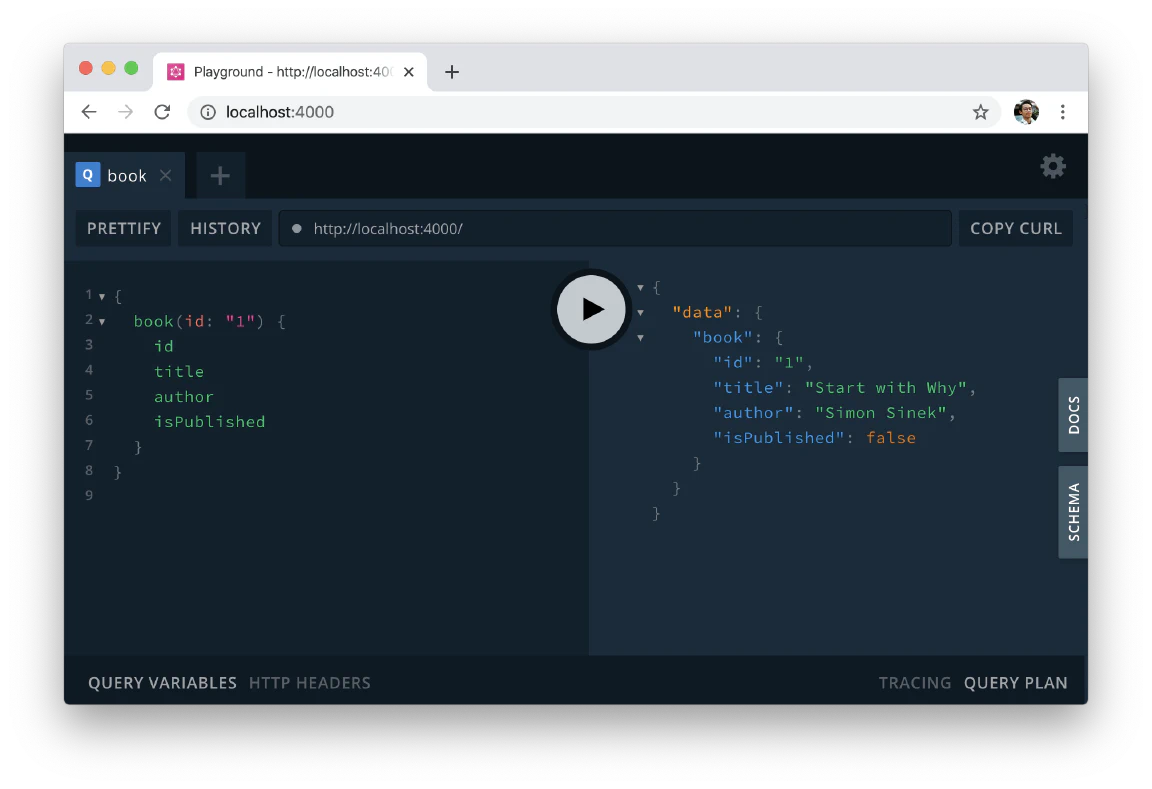Click 'isPublished' field in query
1152x789 pixels.
pos(209,422)
